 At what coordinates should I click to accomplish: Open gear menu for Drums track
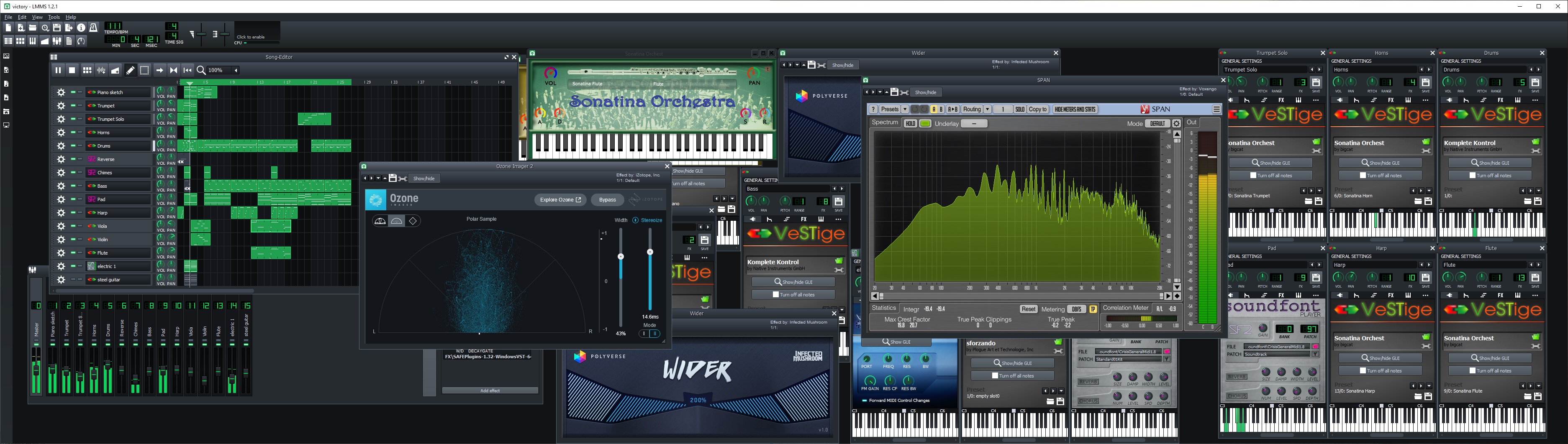pyautogui.click(x=61, y=146)
